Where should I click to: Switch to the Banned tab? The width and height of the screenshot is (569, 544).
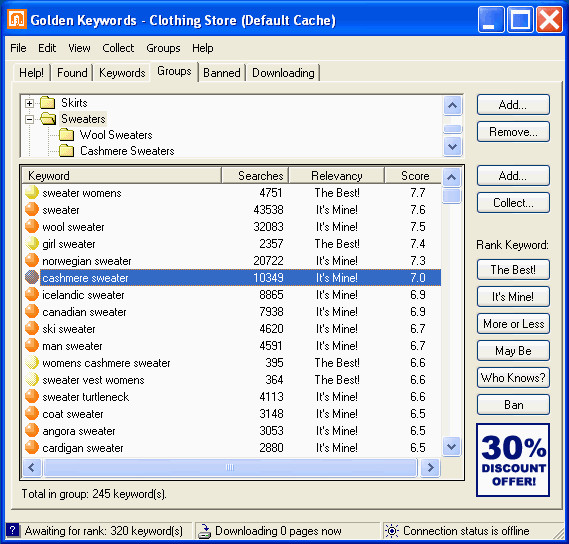point(222,73)
